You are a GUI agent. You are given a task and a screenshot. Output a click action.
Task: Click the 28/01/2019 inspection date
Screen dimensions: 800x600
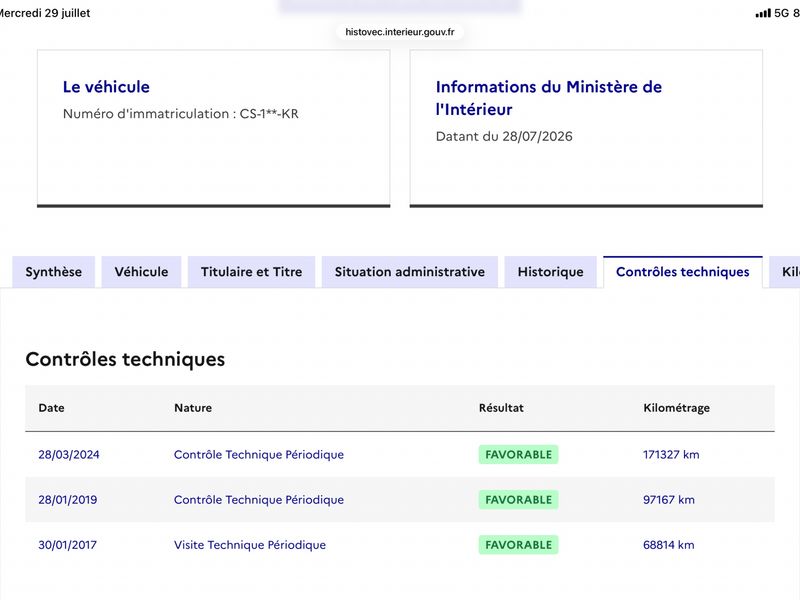pyautogui.click(x=68, y=499)
